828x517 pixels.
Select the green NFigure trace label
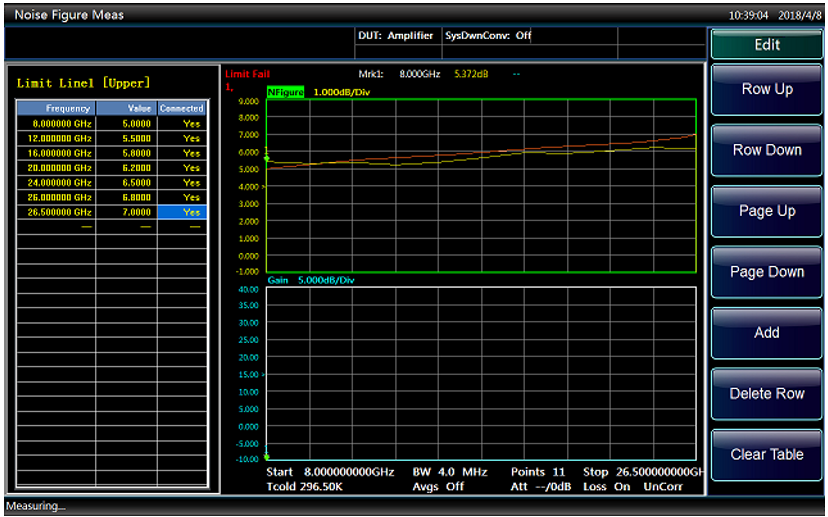[x=285, y=92]
